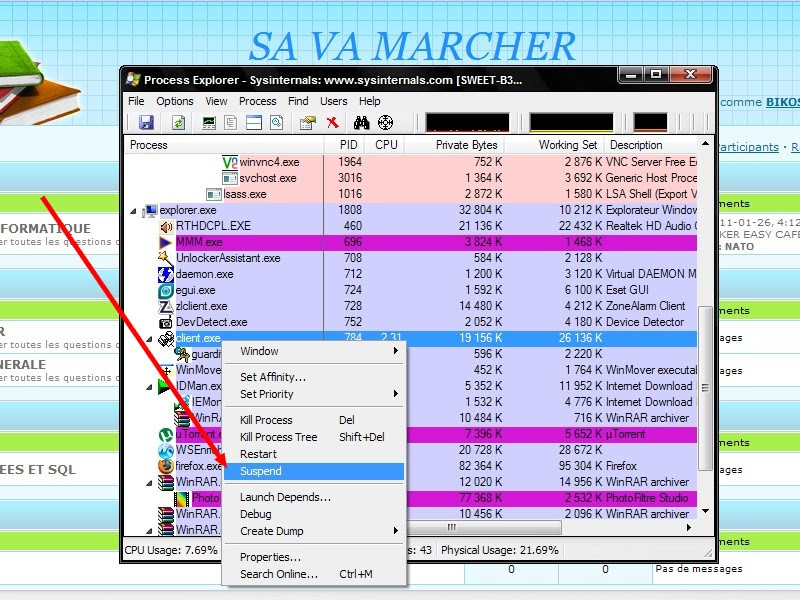The height and width of the screenshot is (600, 800).
Task: Click the CPU Usage status entry
Action: coord(171,550)
